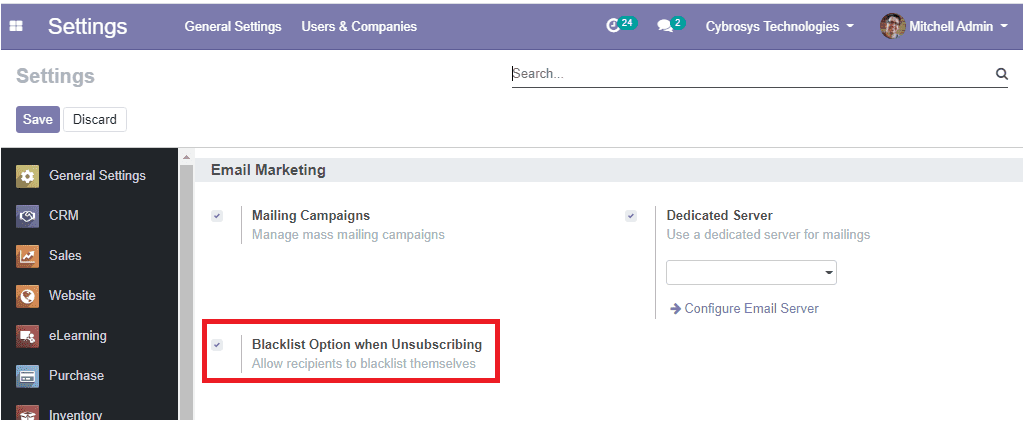This screenshot has height=421, width=1024.
Task: Open Website settings globe icon
Action: coord(27,296)
